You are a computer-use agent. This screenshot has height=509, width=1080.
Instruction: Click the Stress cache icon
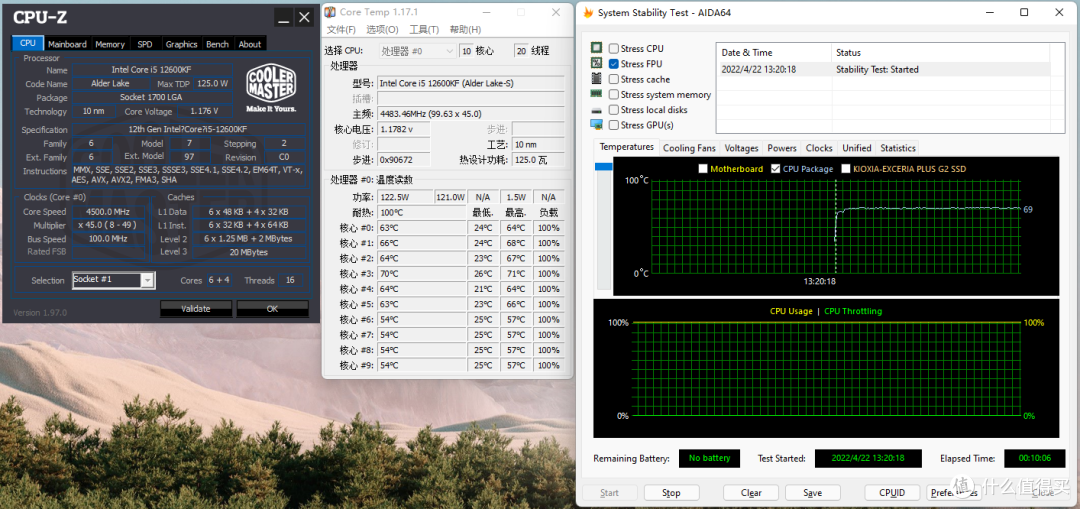point(596,79)
